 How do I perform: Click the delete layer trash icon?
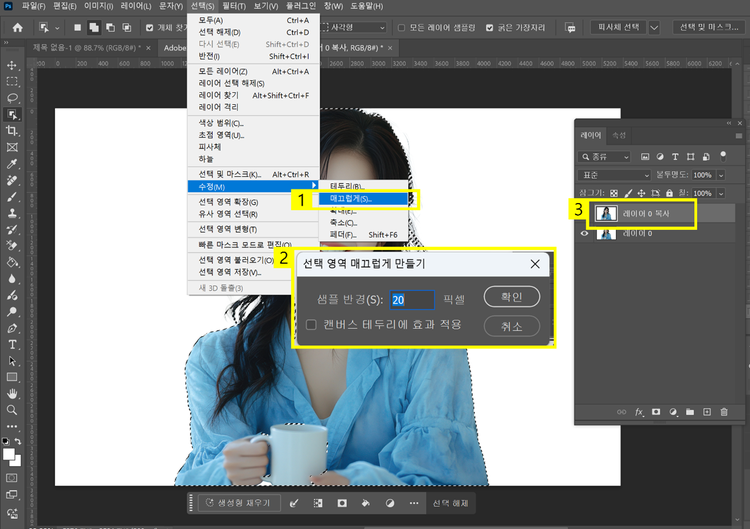(724, 412)
